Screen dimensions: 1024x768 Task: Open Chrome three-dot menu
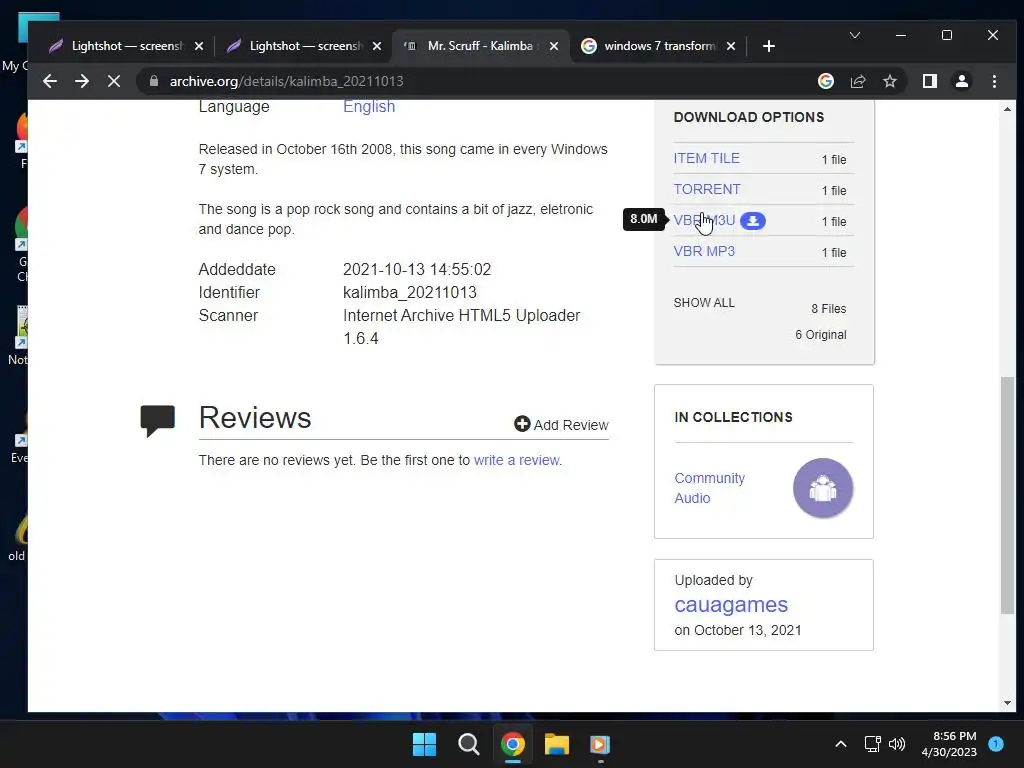click(994, 81)
